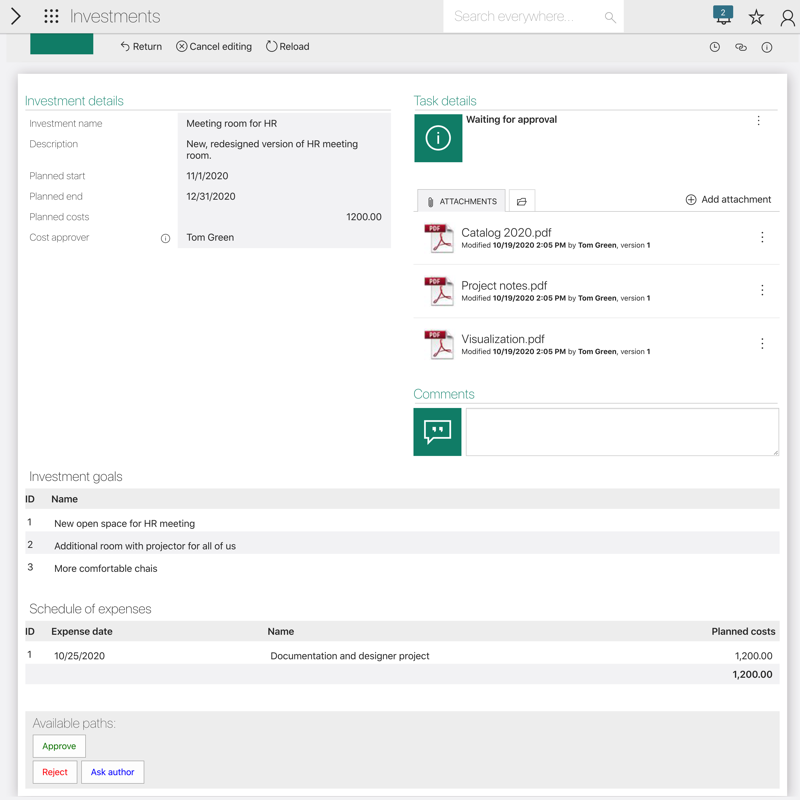Click the Search everywhere field

(525, 17)
